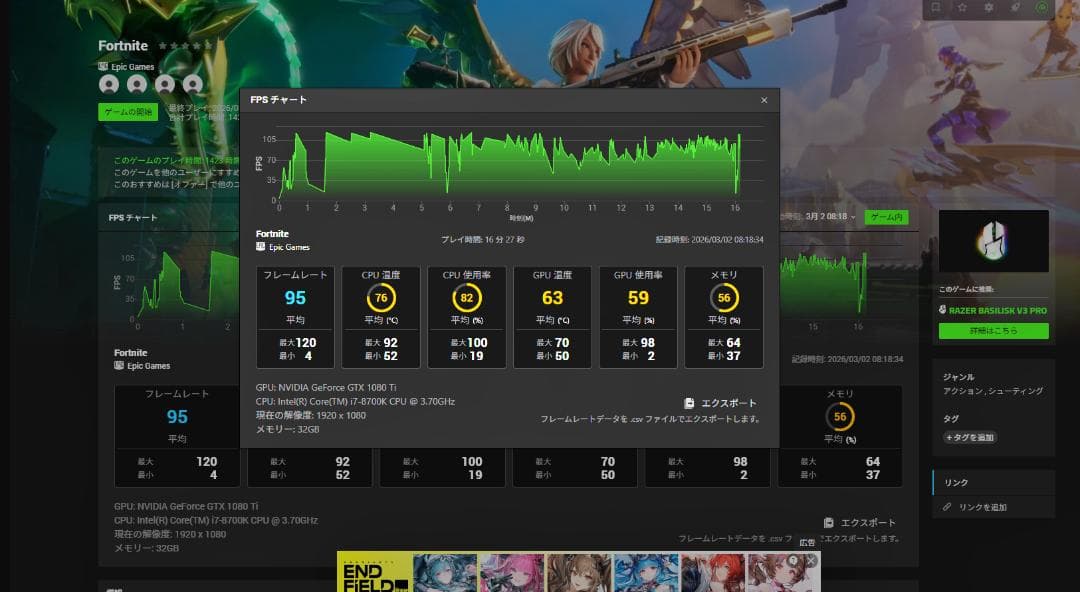Viewport: 1080px width, 592px height.
Task: Open the RAZER BASILISK V3 PRO link
Action: 998,311
